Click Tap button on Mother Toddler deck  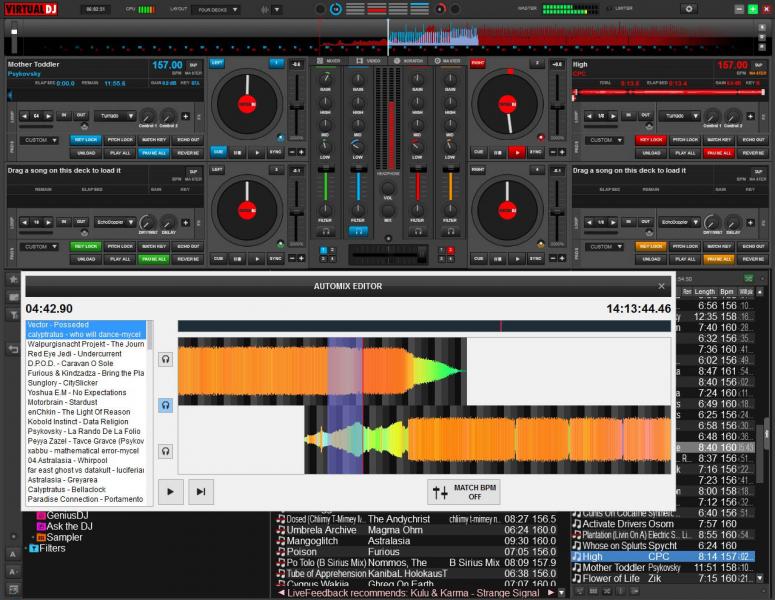pos(193,65)
